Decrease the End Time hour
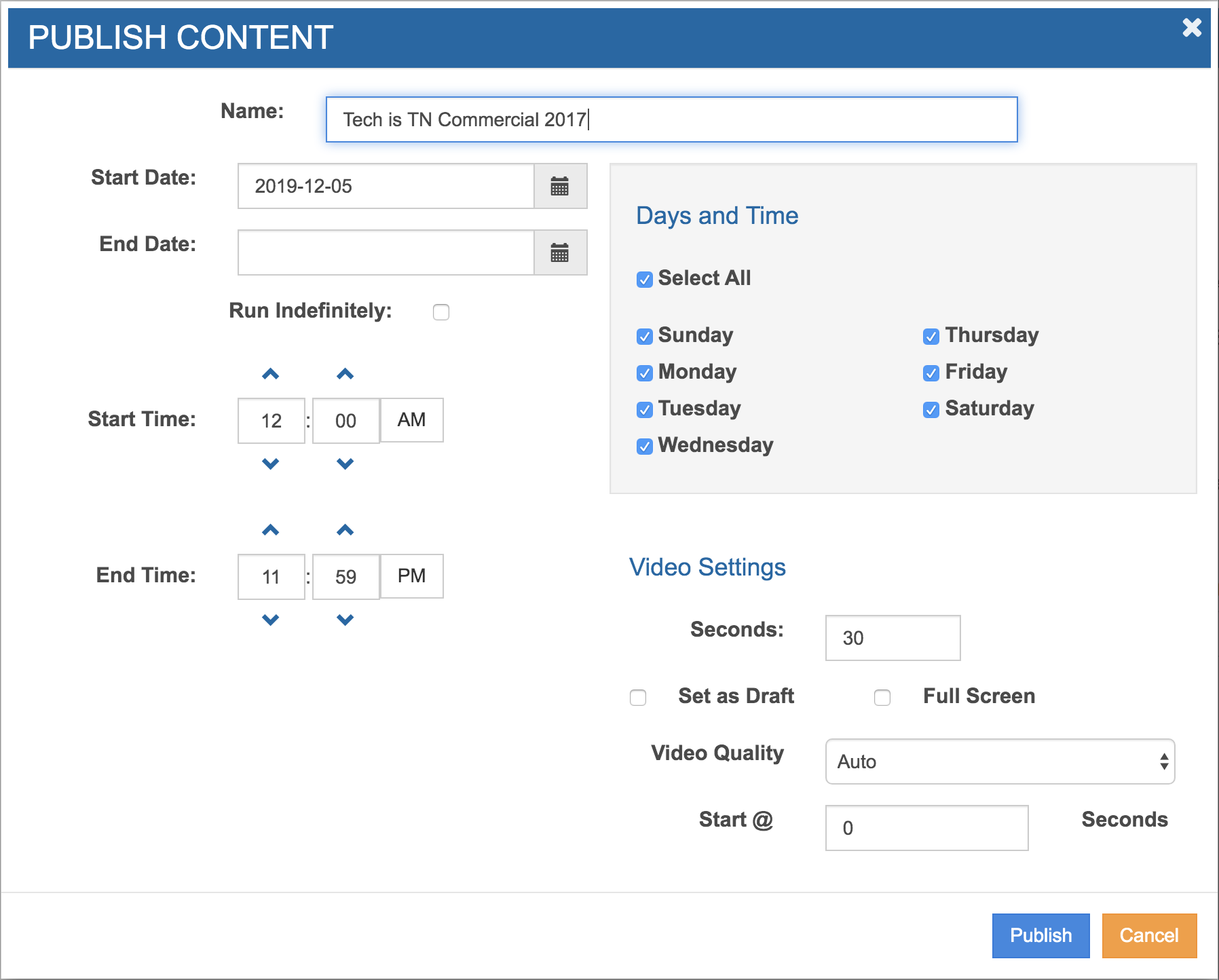1219x980 pixels. [x=271, y=620]
